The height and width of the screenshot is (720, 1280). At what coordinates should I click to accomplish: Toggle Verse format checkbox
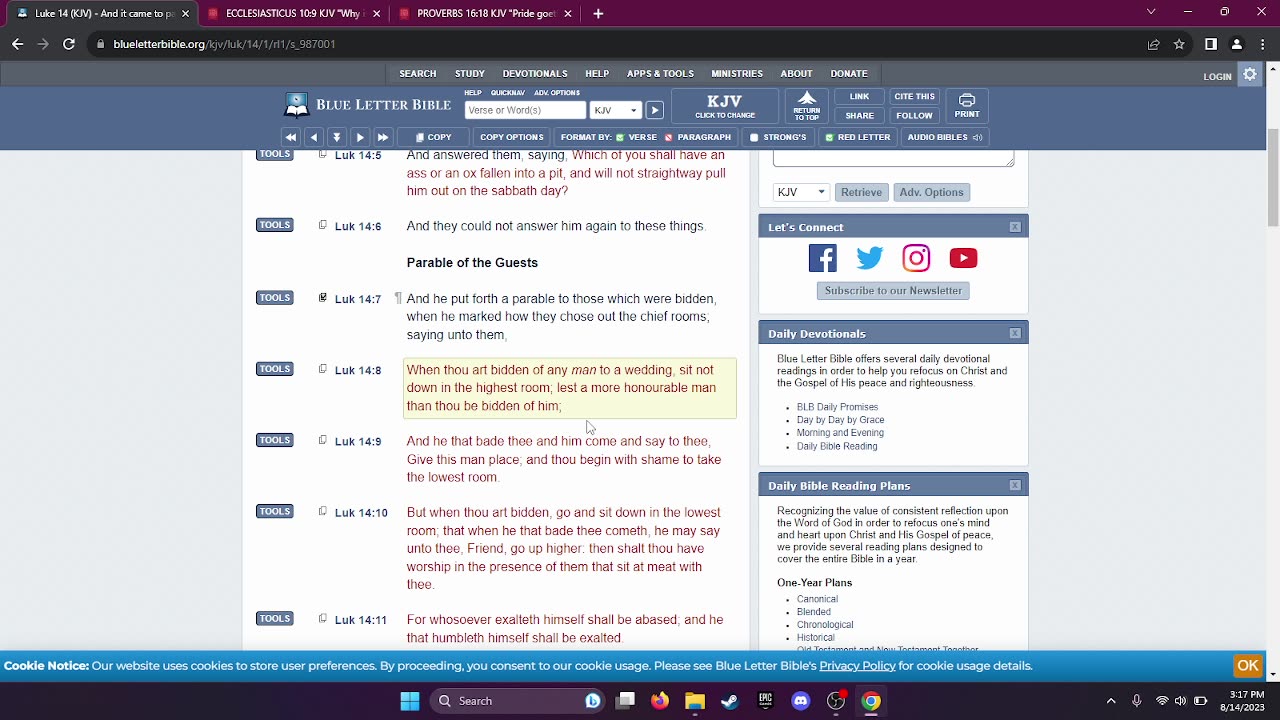(x=621, y=137)
